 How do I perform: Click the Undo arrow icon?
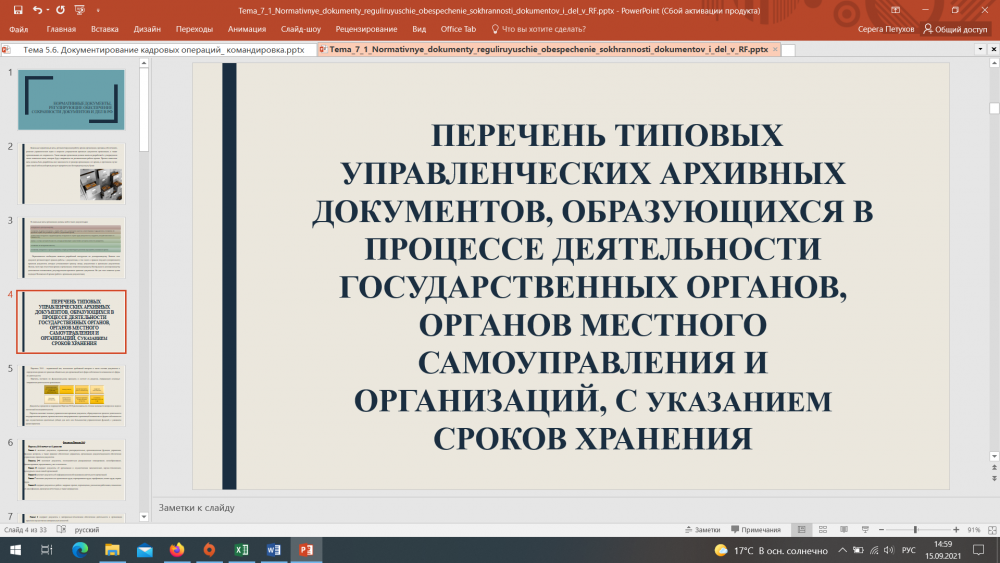[x=37, y=10]
